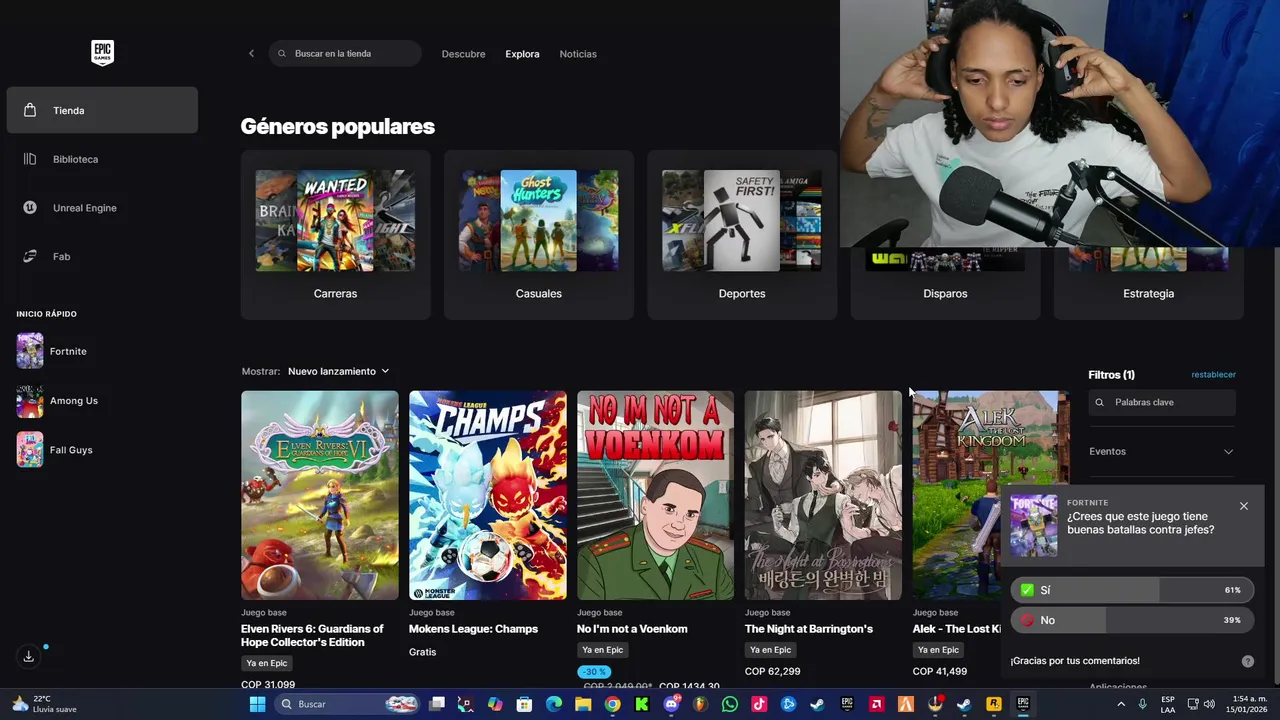Open the downloads icon in sidebar
Screen dimensions: 1280x720
point(28,656)
